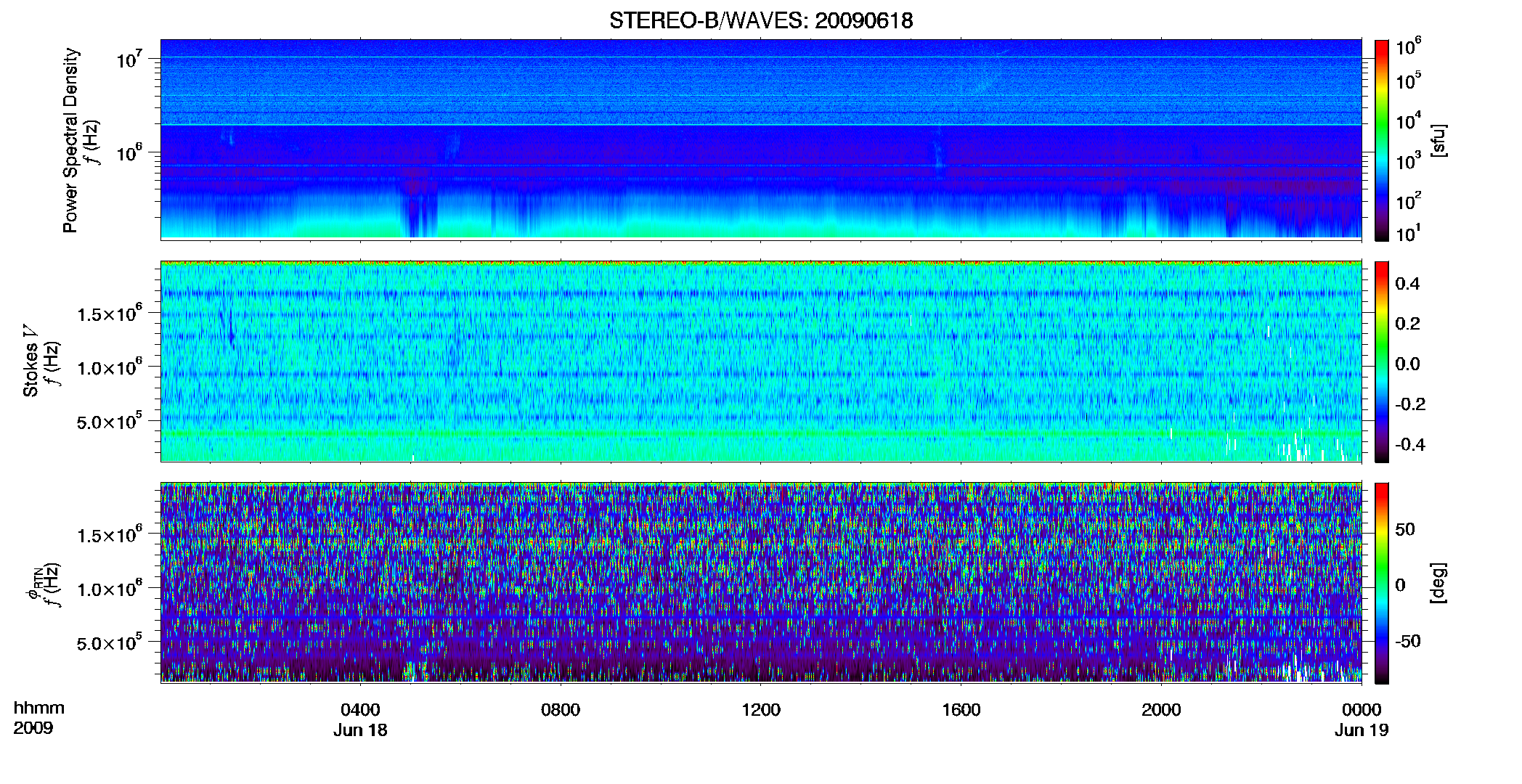Click the 1.0×10^6 tick on the φRTN axis
Screen dimensions: 1522x784
pyautogui.click(x=110, y=589)
